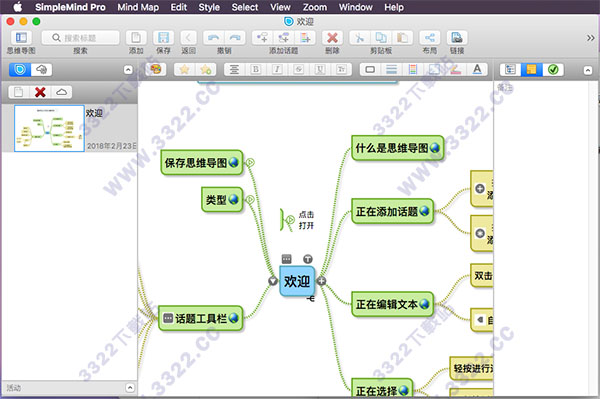Switch to local mind maps tab

(x=20, y=69)
